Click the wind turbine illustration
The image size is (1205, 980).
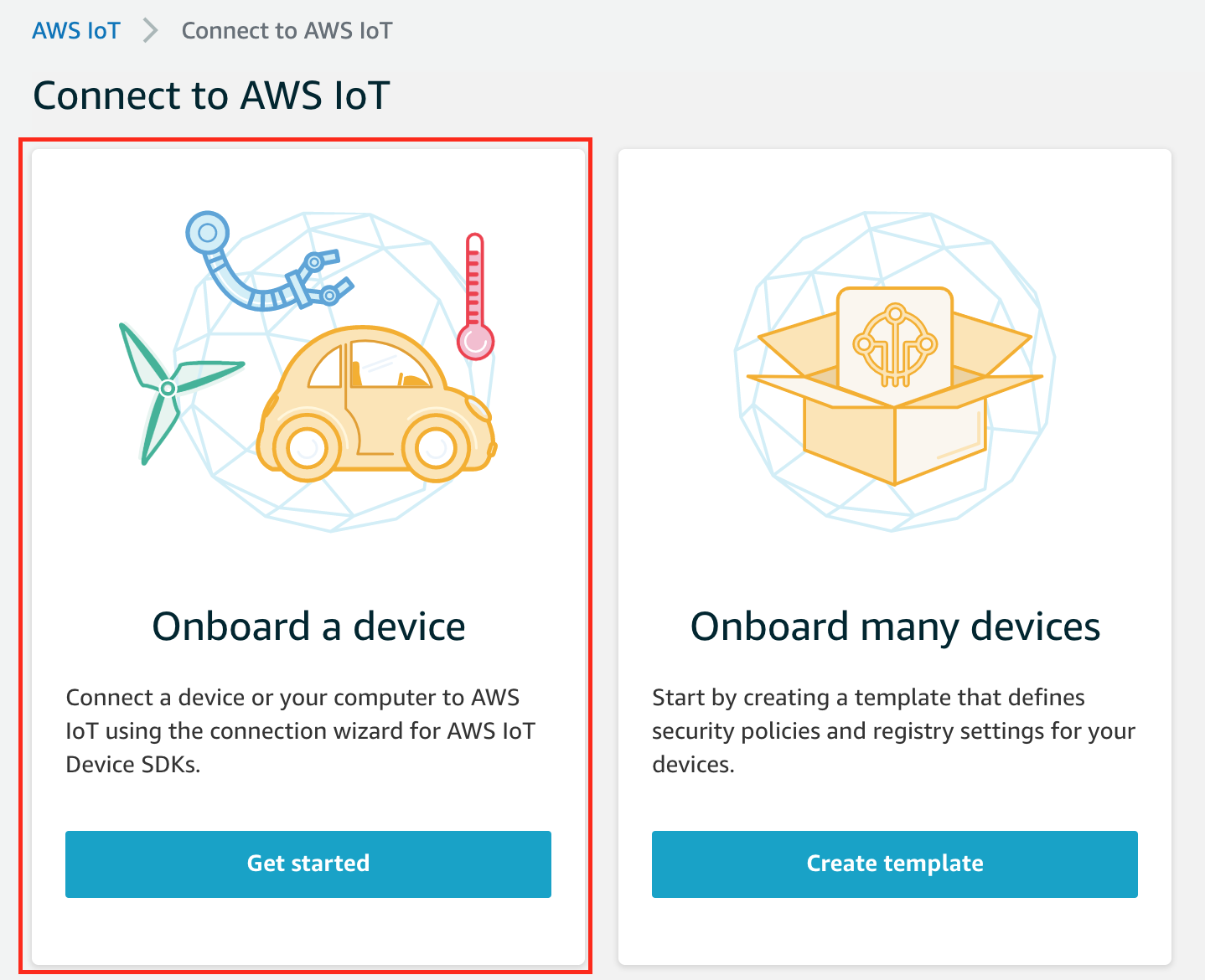coord(178,391)
